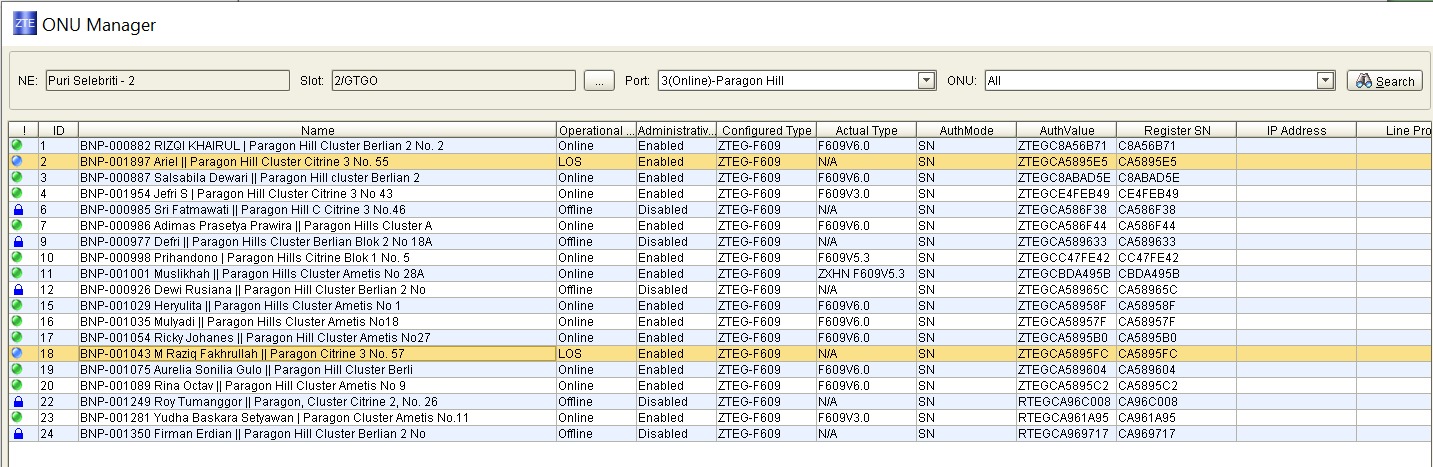The image size is (1433, 467).
Task: Select row BNP-001954 Jefri S
Action: [236, 194]
